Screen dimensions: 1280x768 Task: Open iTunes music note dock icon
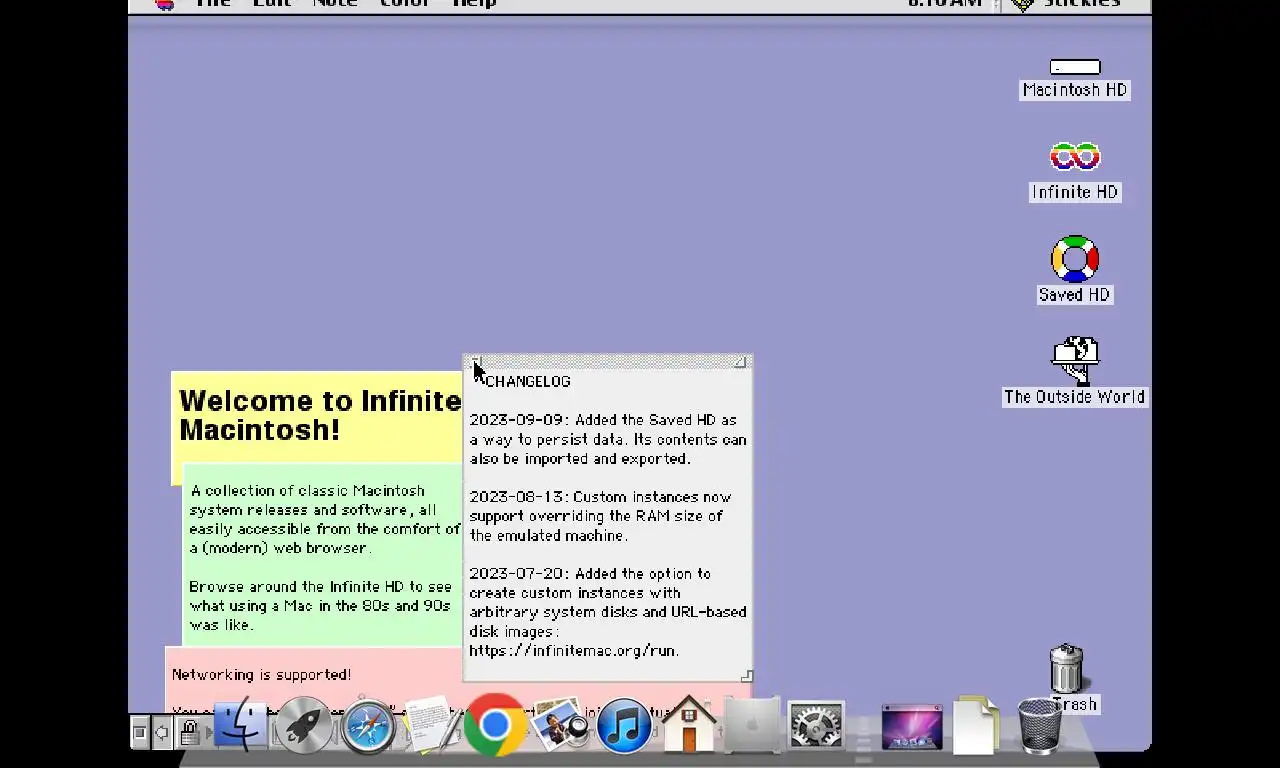(624, 725)
